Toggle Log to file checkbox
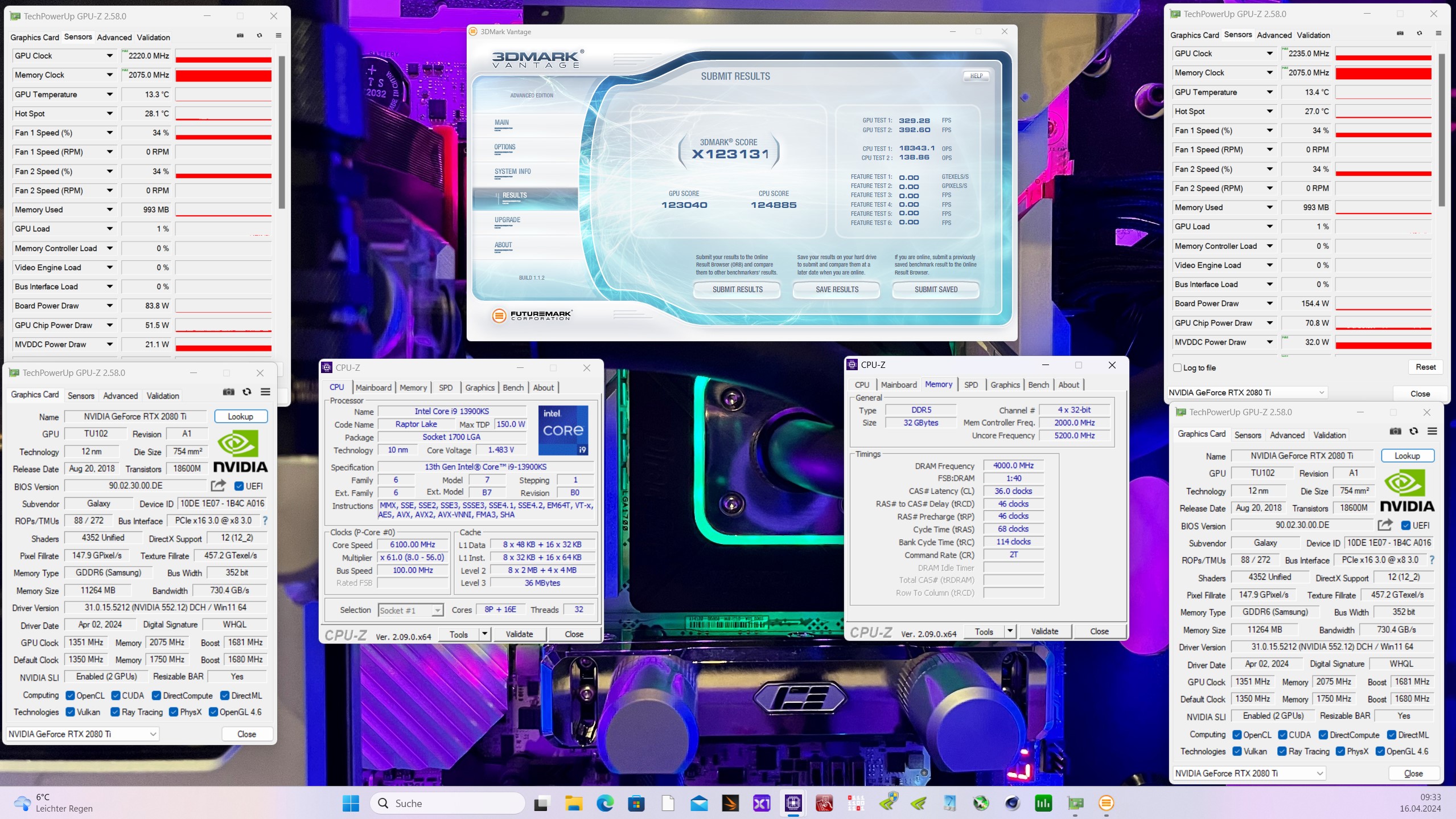 coord(1178,368)
